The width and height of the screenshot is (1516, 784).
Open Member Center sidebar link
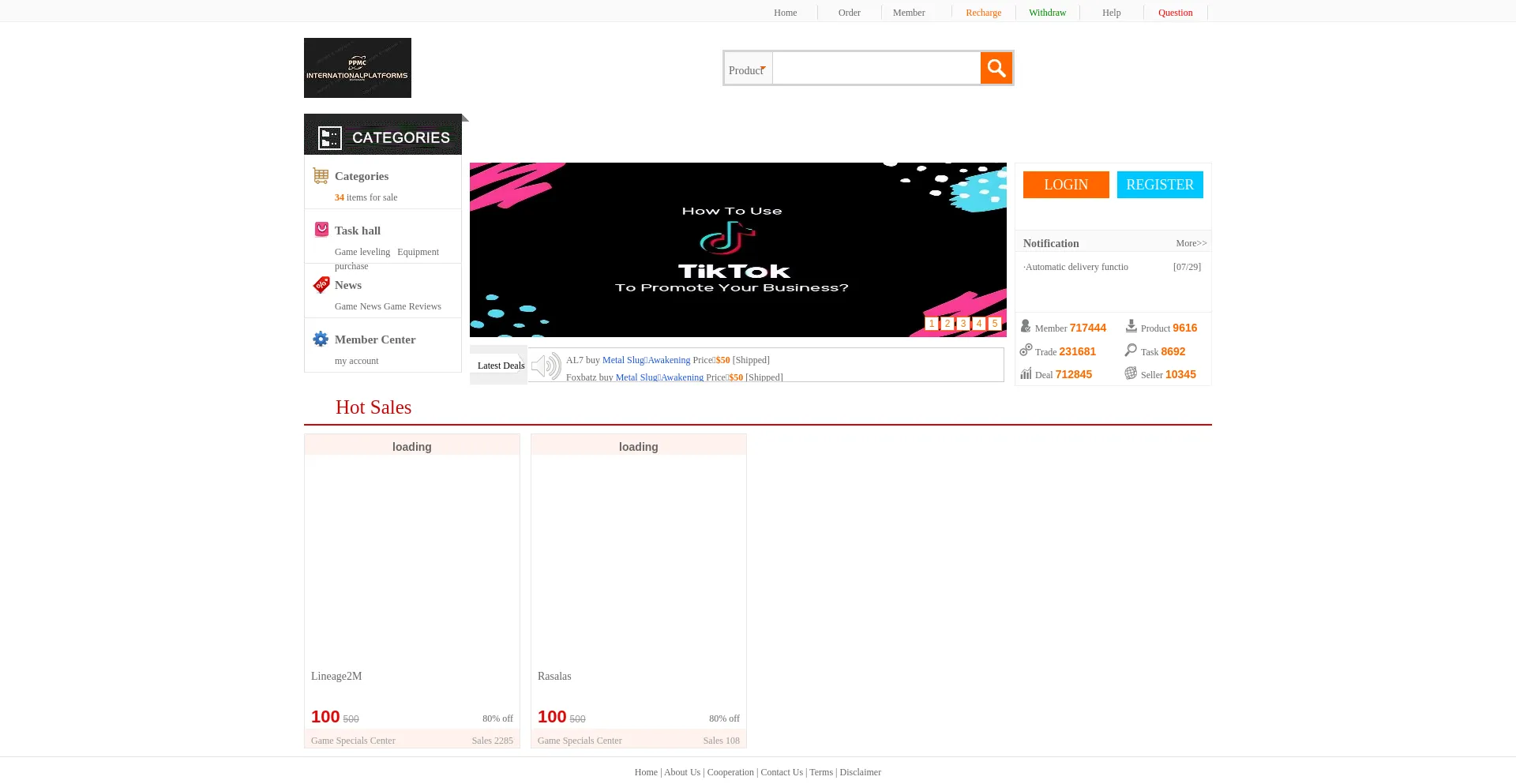(375, 339)
